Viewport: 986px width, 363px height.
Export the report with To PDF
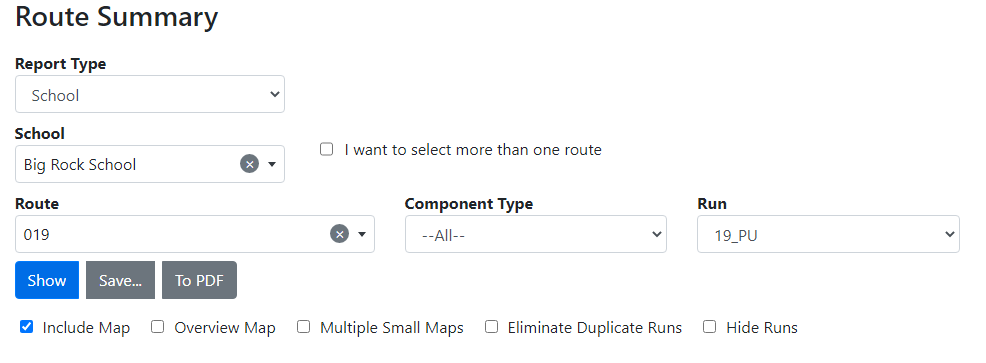coord(199,280)
